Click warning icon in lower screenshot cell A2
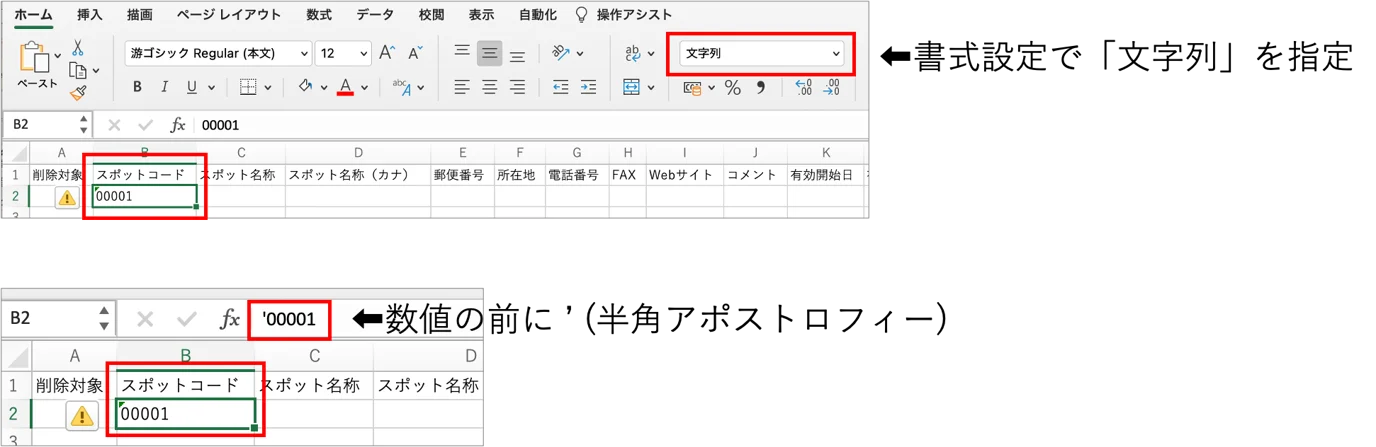 82,415
